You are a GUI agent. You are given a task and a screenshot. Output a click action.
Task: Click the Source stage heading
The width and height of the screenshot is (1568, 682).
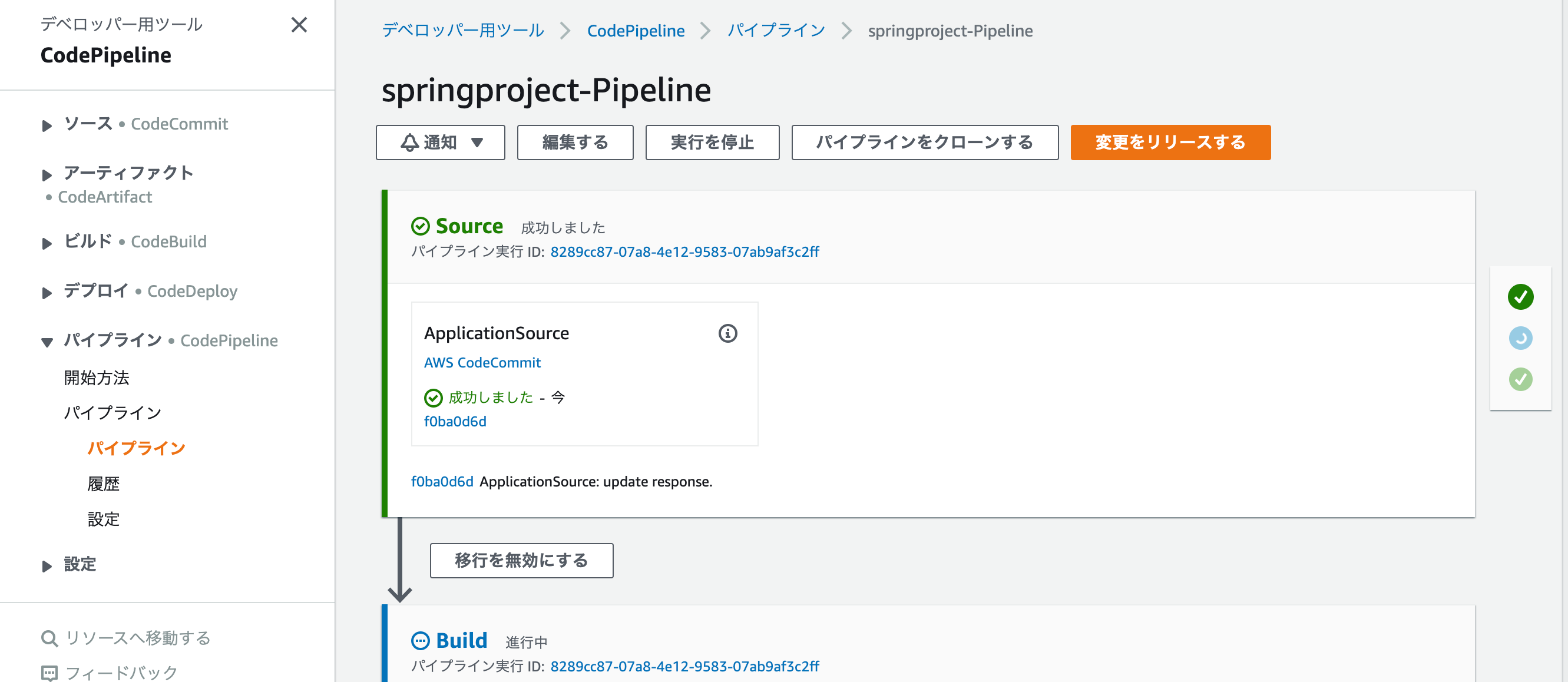pos(469,226)
